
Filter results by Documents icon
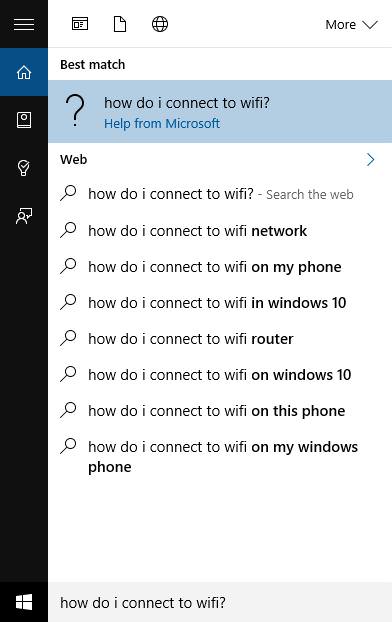pos(120,24)
